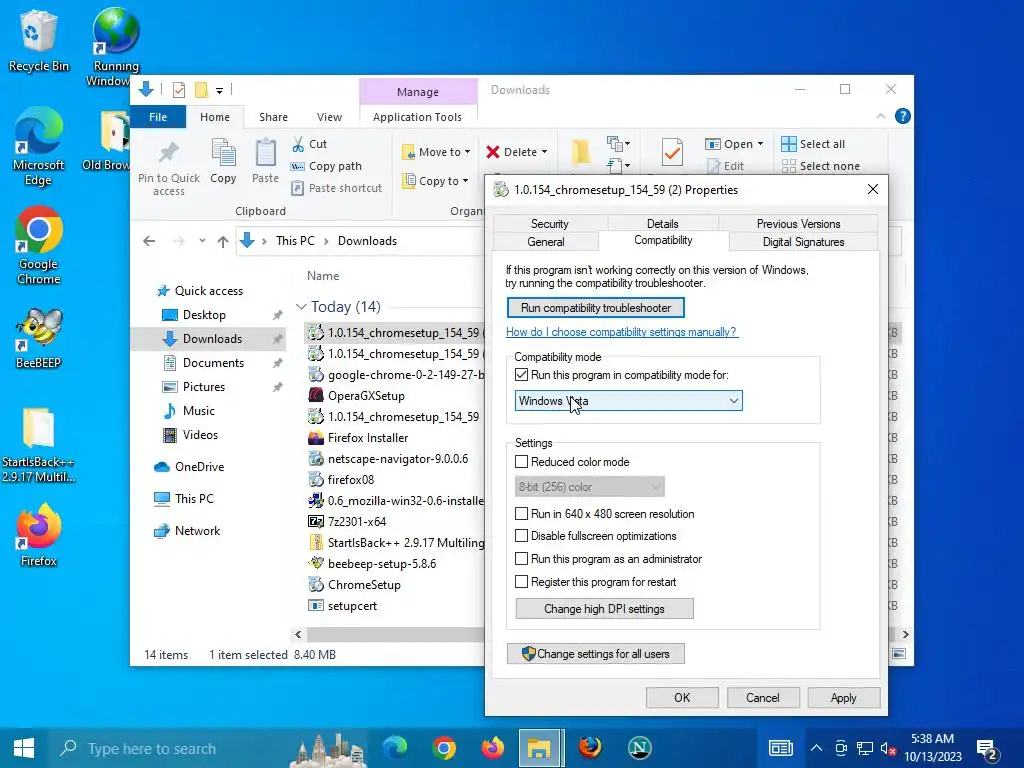Enable Reduced color mode checkbox

click(x=521, y=462)
